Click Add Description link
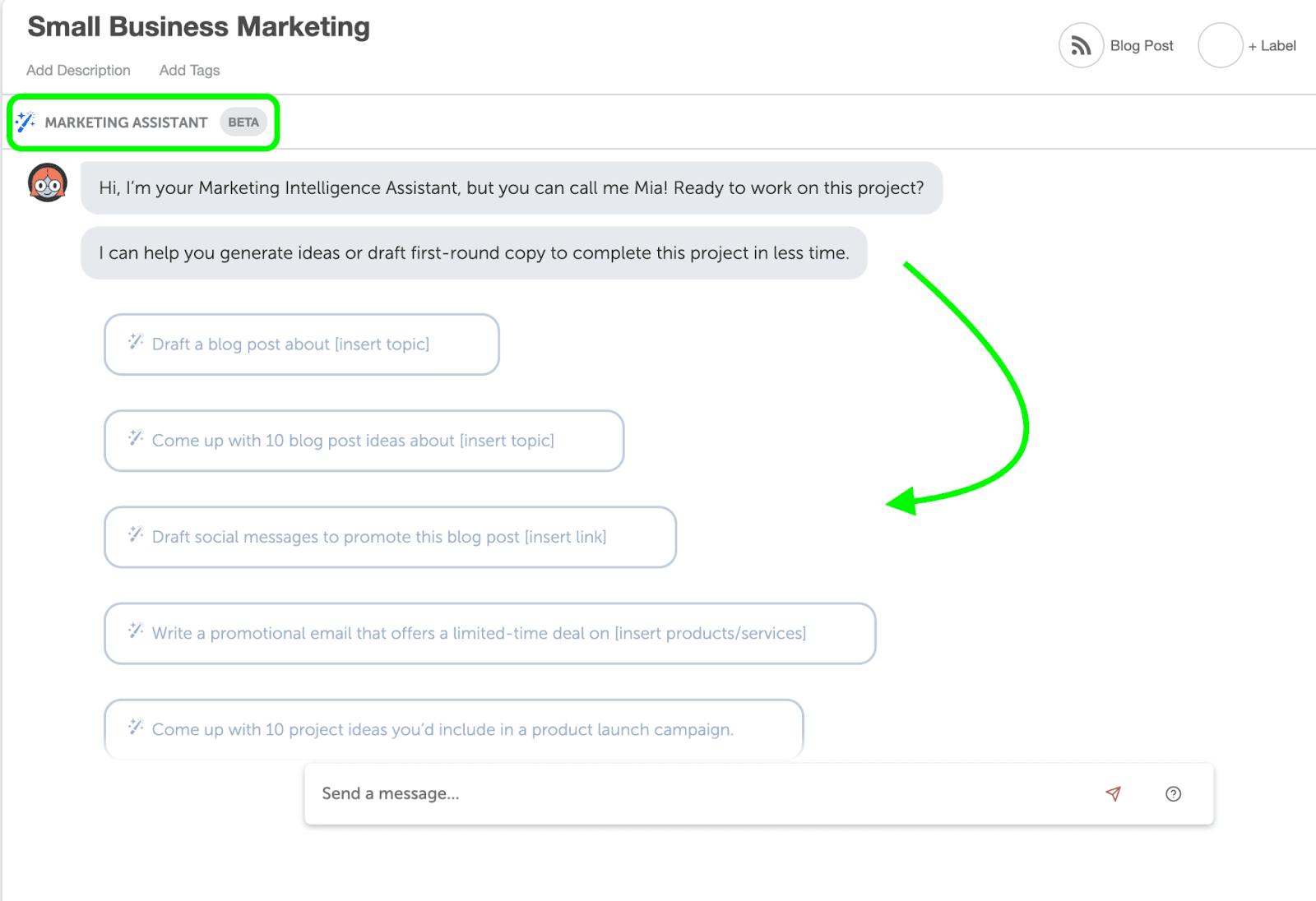This screenshot has width=1316, height=901. pos(78,71)
